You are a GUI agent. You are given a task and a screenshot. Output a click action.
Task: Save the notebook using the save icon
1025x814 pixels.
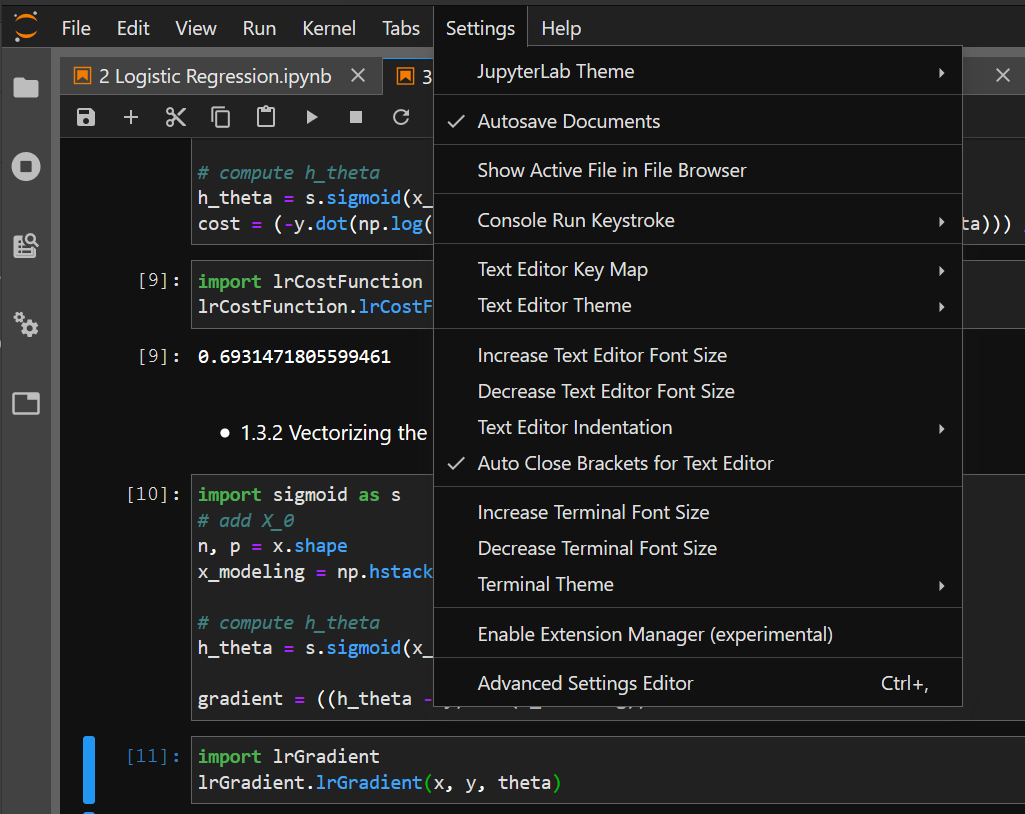(85, 117)
